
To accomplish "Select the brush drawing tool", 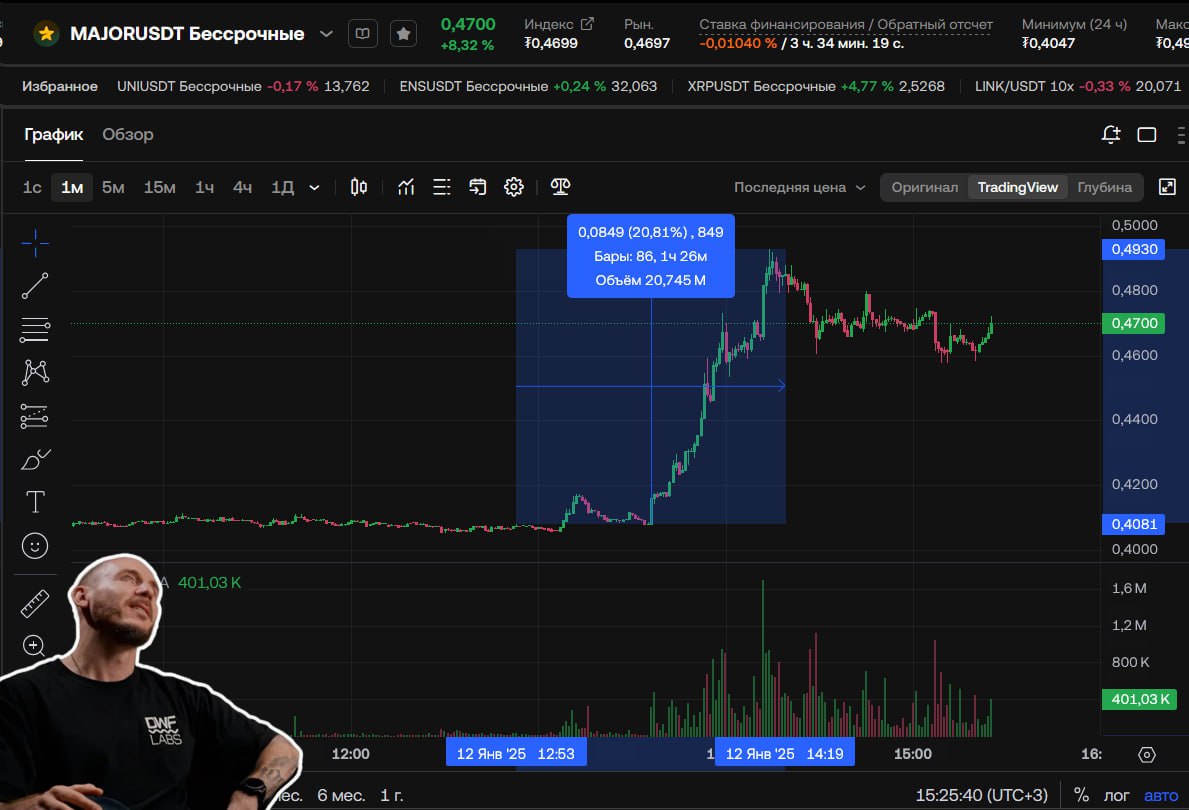I will [35, 459].
